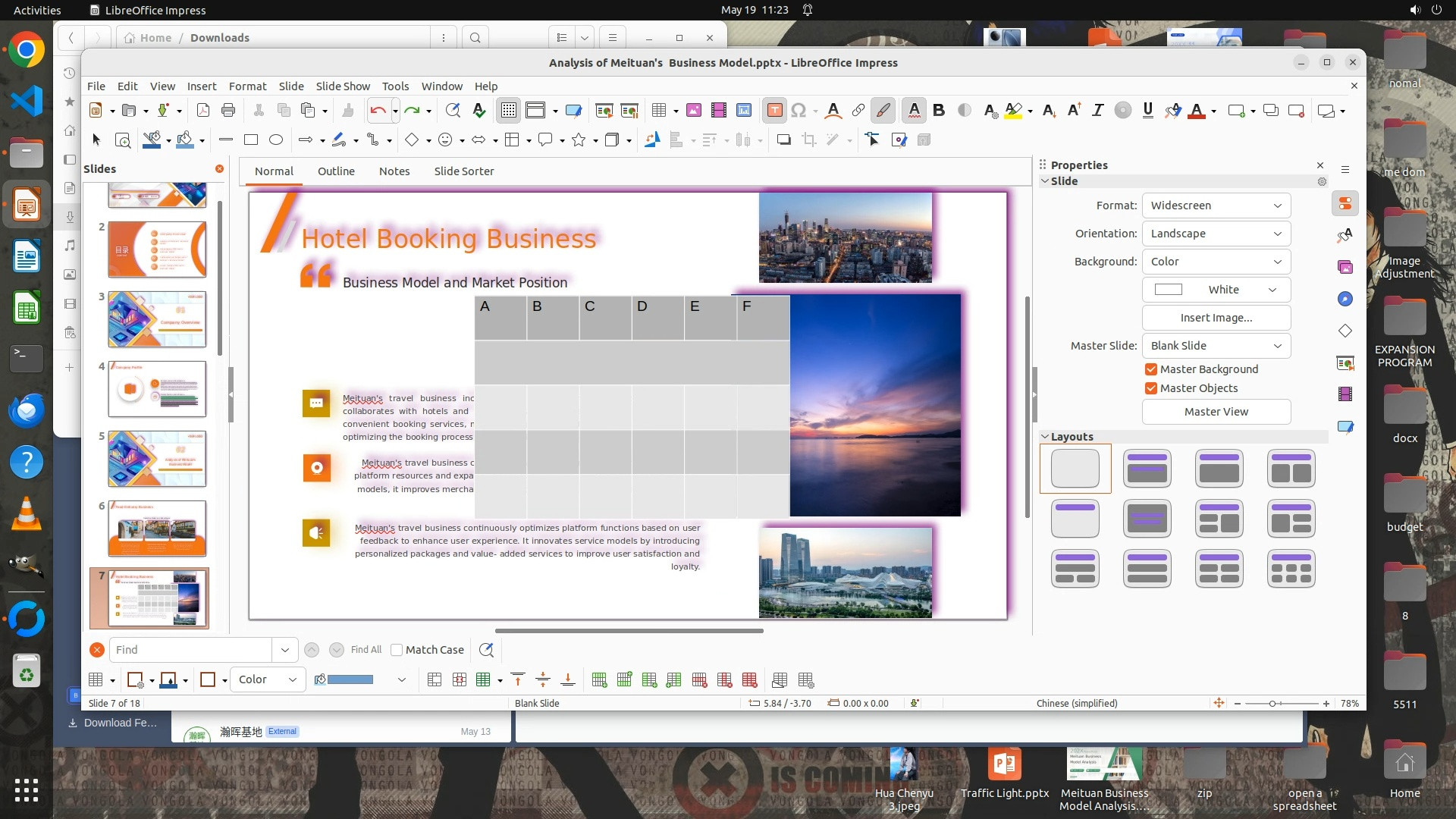Enable the Match Case checkbox
This screenshot has width=1456, height=819.
[397, 650]
